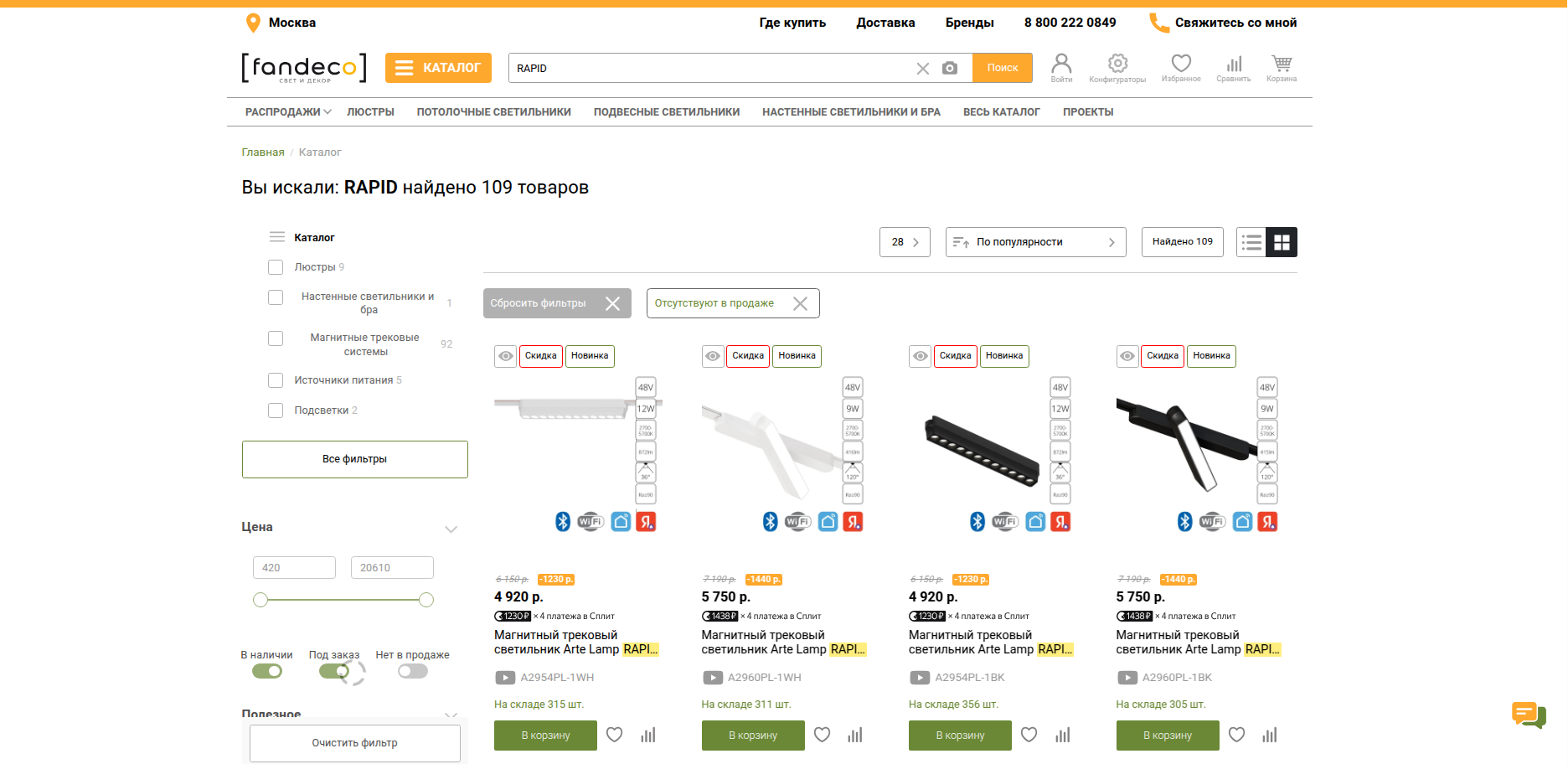Click the Поиск search button
This screenshot has width=1568, height=764.
[x=1003, y=68]
